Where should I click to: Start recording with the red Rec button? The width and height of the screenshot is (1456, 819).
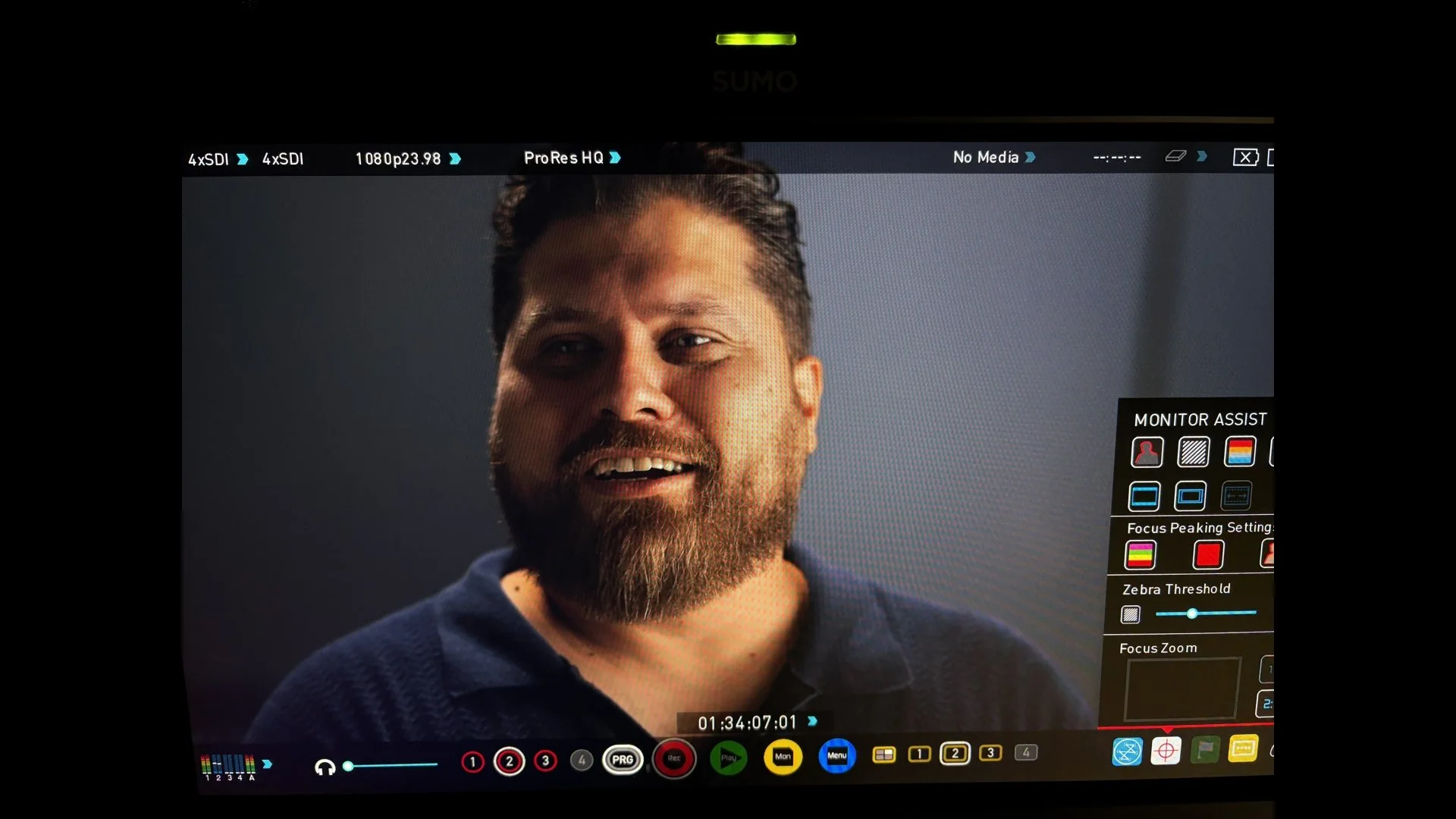click(674, 758)
